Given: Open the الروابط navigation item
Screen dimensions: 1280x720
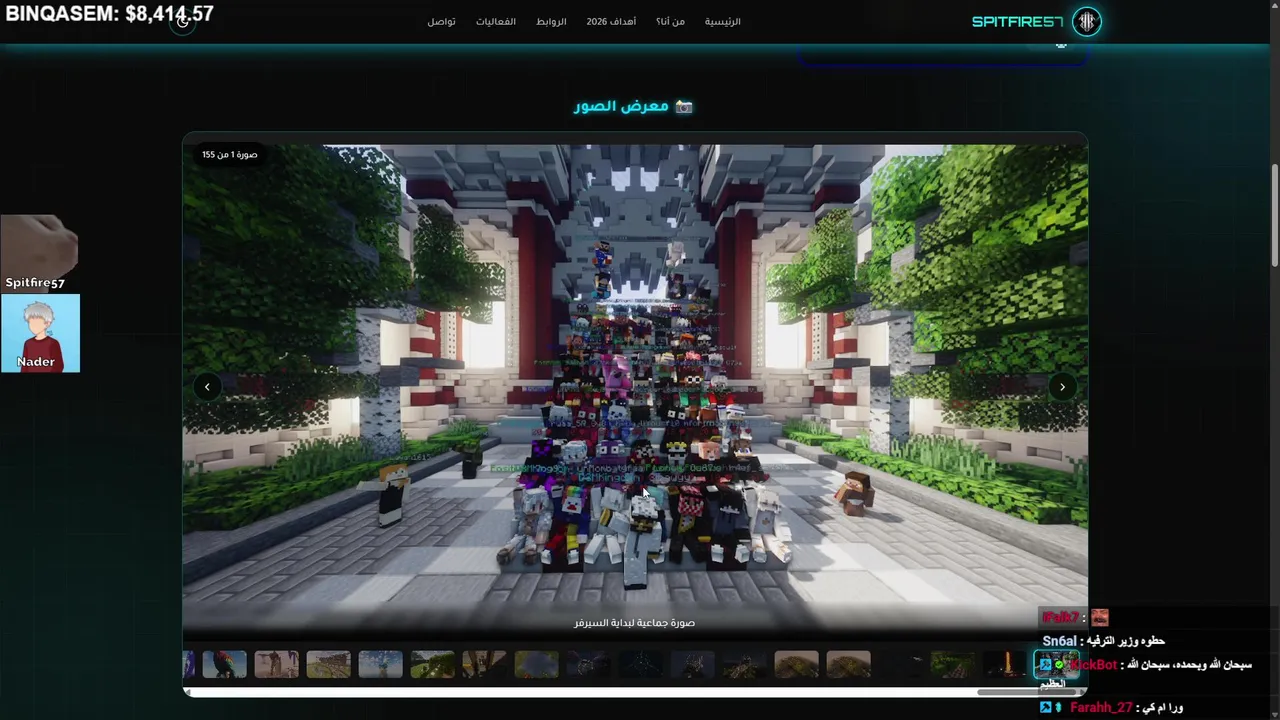Looking at the screenshot, I should tap(551, 22).
